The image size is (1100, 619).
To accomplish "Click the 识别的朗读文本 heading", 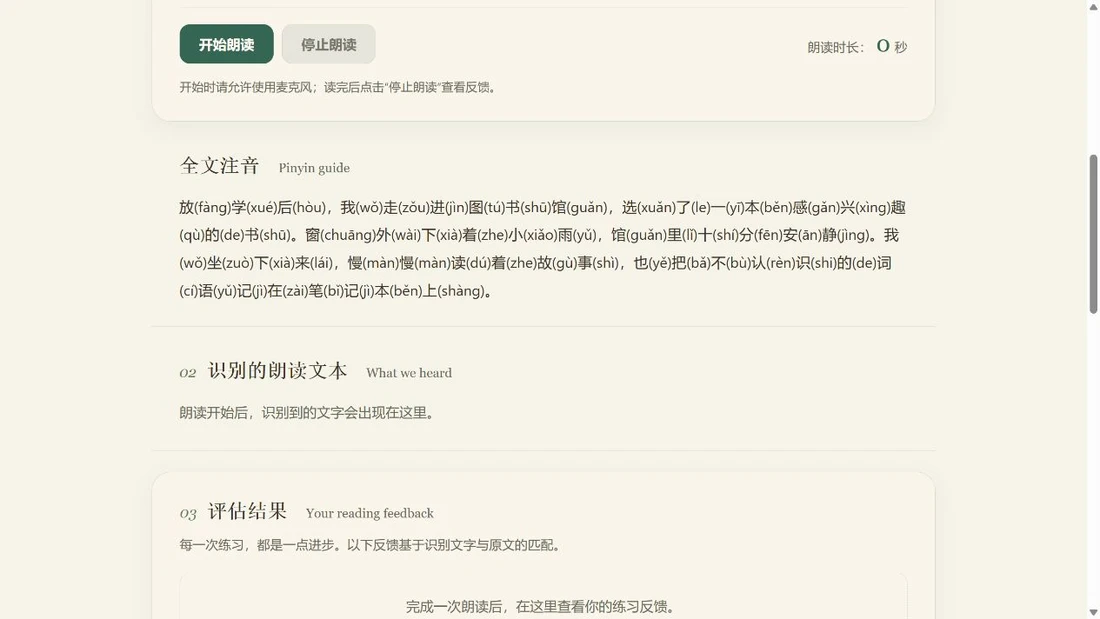I will (278, 371).
